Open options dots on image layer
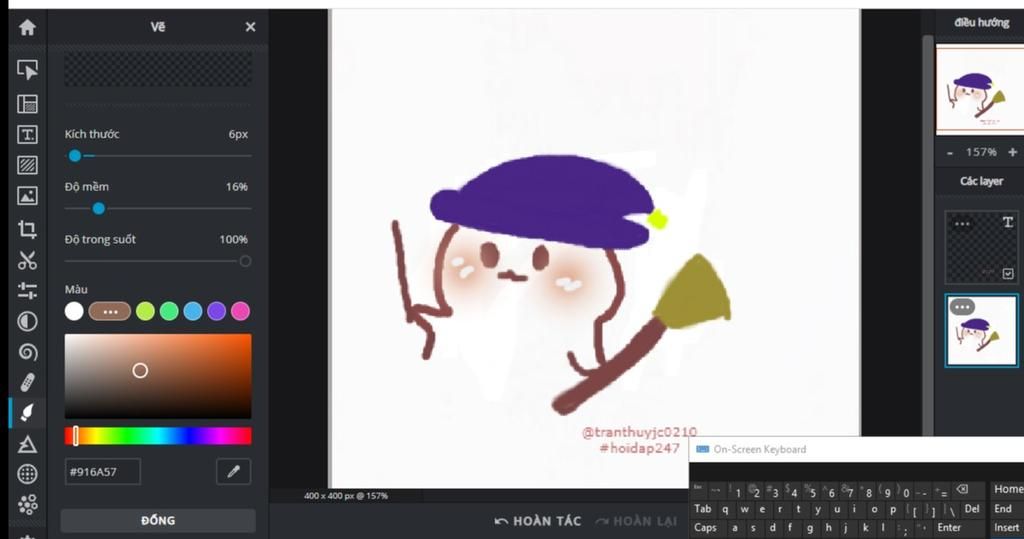The image size is (1024, 539). coord(962,306)
